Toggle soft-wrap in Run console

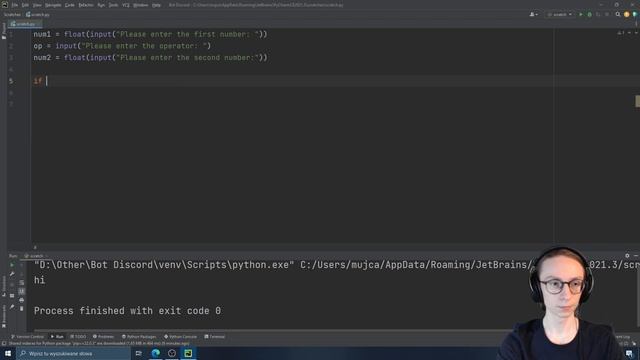click(x=22, y=282)
